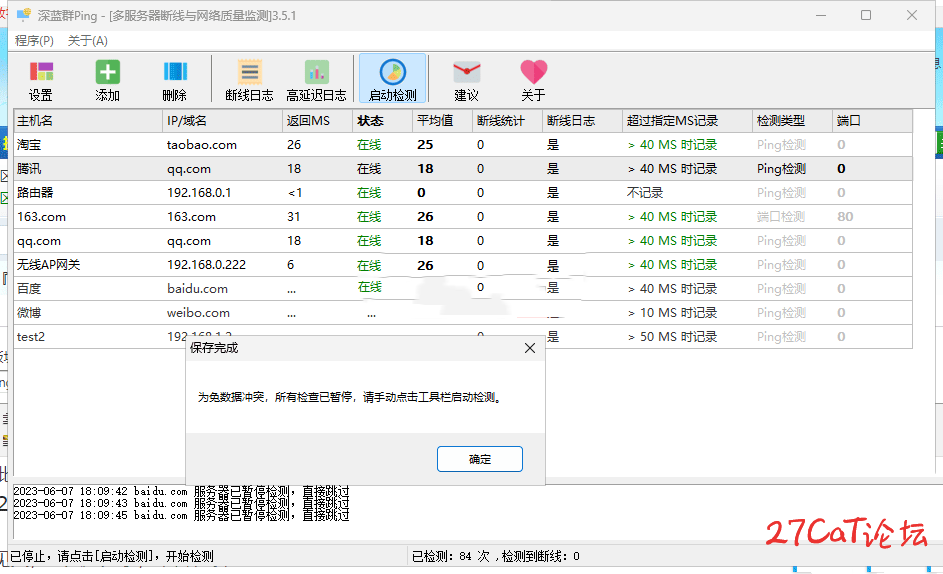Click status bar 已检测: 84 次 counter
Screen dimensions: 943x574
(x=450, y=557)
